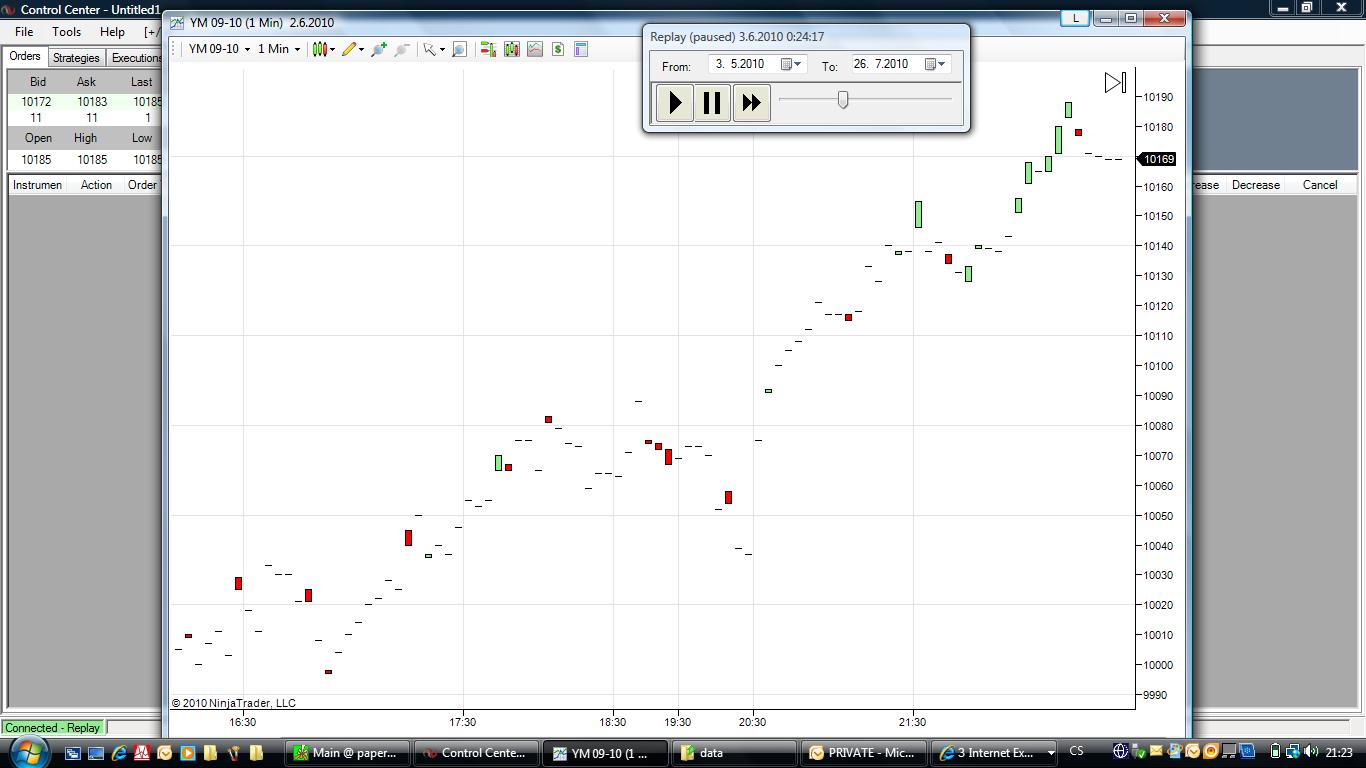
Task: Switch to the Strategies tab
Action: [x=76, y=58]
